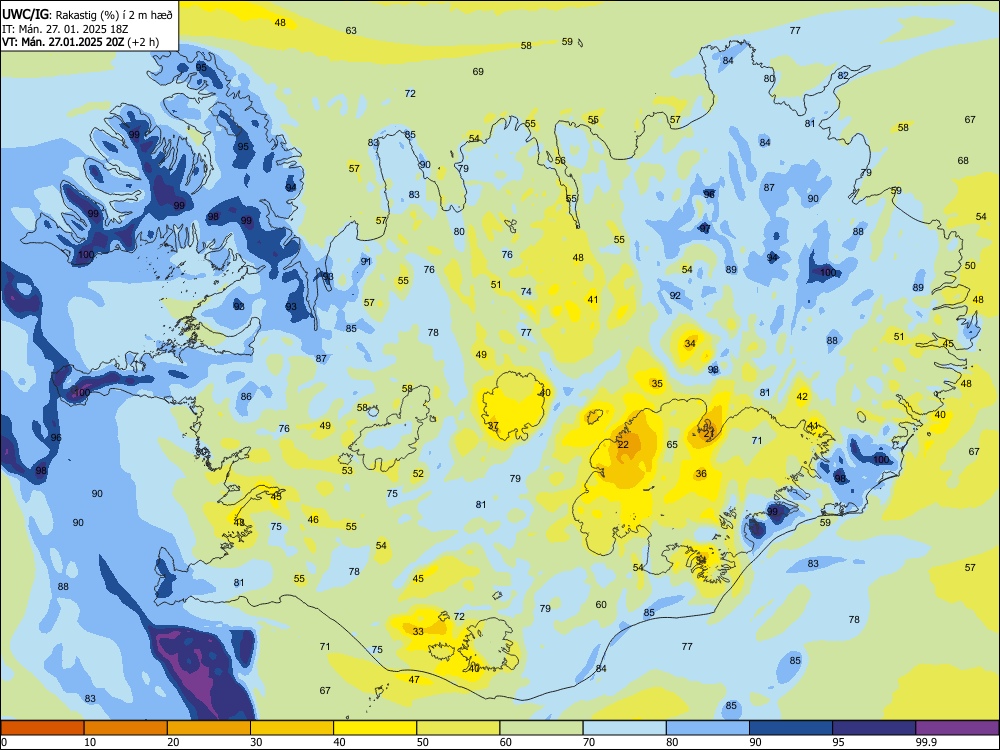Click the map value '97' in the dark blue patch
The width and height of the screenshot is (1000, 750).
[705, 228]
